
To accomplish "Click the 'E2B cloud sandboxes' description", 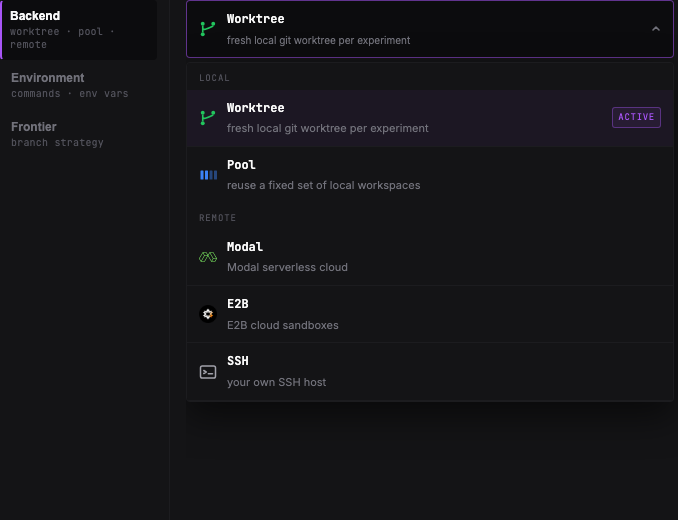I will [x=282, y=325].
